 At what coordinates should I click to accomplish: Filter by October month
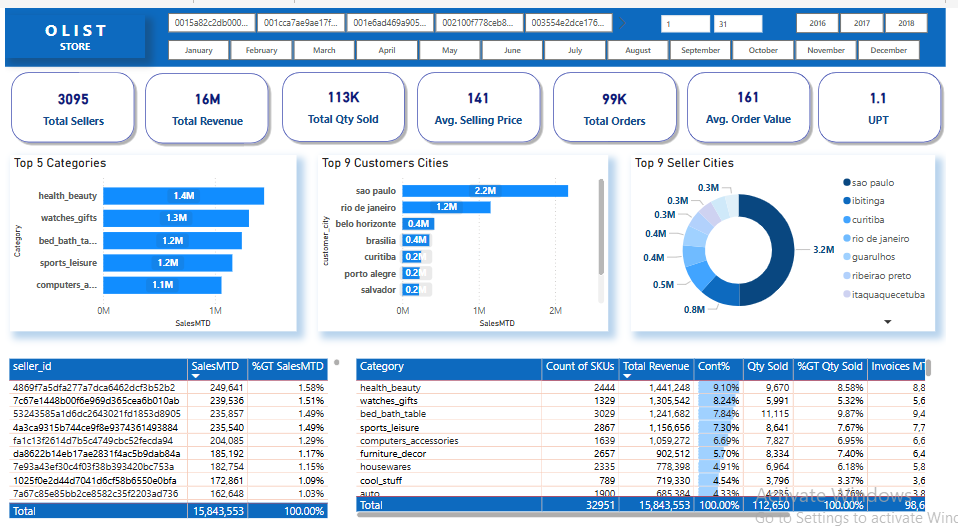point(763,50)
